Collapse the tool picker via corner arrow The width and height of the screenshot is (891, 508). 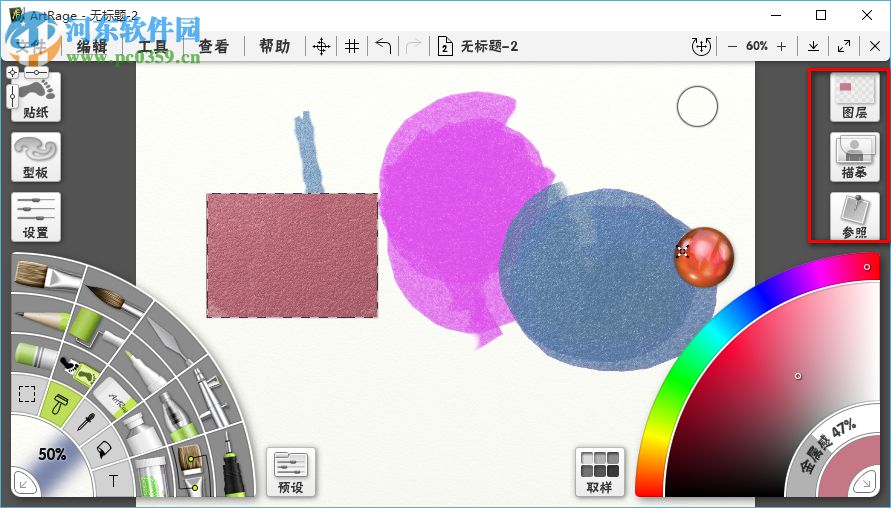pos(24,484)
